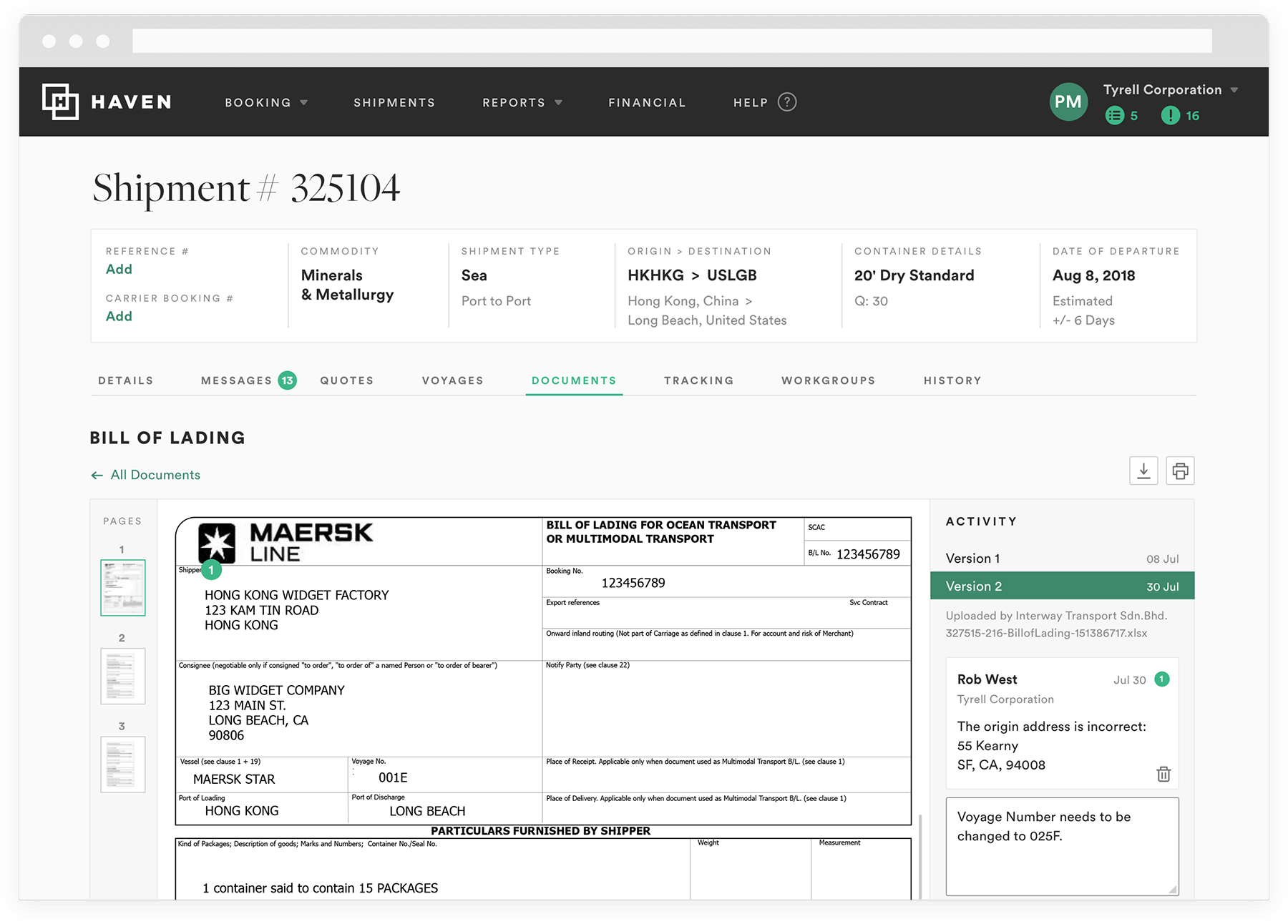Go to Shipments in the navigation bar

click(x=394, y=102)
